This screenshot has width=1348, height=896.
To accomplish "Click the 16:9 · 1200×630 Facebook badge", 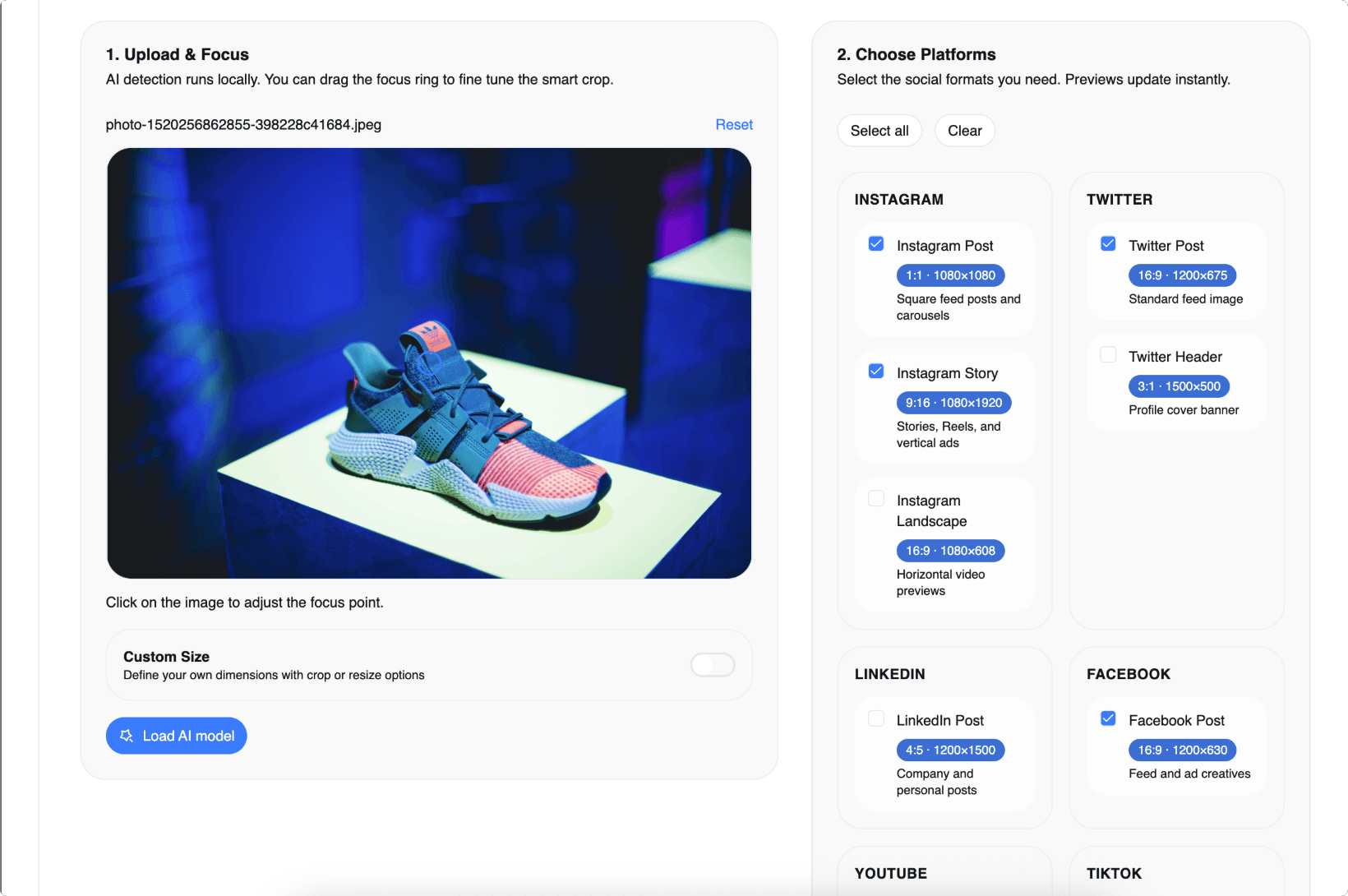I will pyautogui.click(x=1182, y=750).
